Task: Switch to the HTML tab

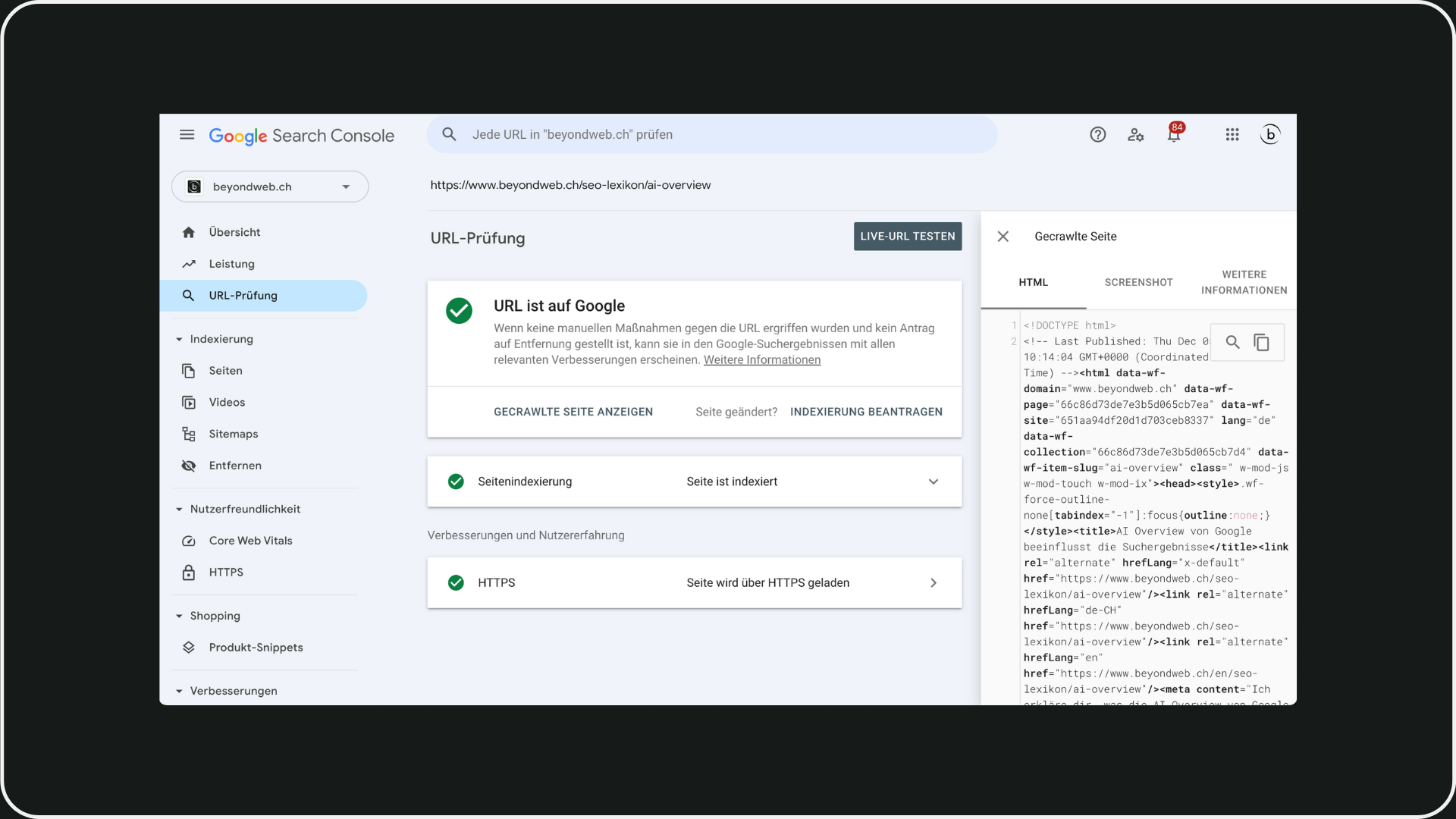Action: [x=1033, y=282]
